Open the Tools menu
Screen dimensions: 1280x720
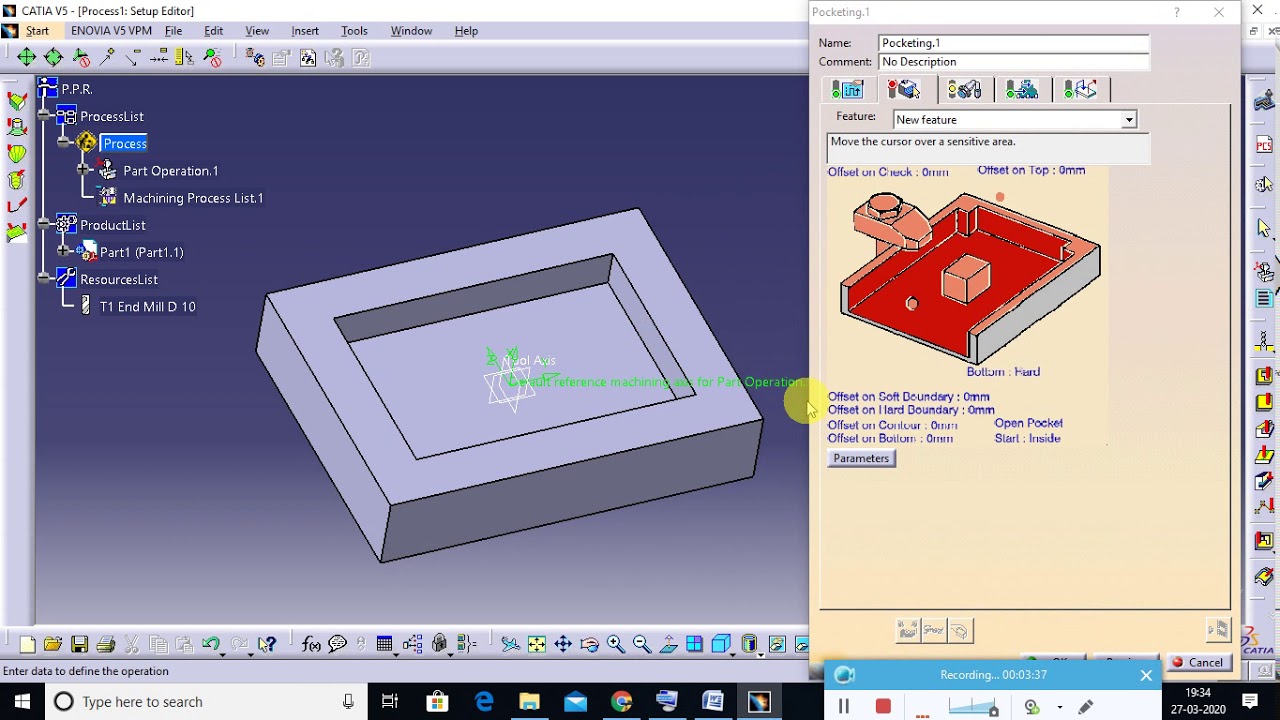pyautogui.click(x=354, y=31)
